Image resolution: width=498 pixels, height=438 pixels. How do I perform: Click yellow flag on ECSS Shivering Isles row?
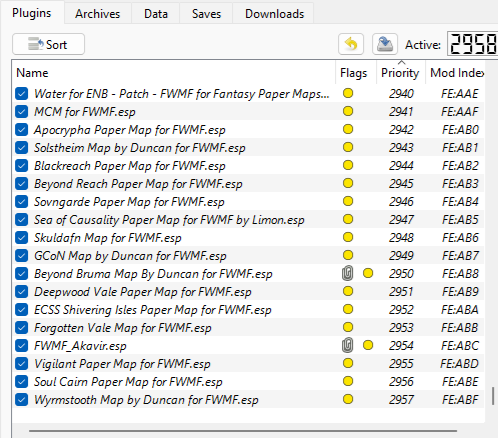[348, 309]
